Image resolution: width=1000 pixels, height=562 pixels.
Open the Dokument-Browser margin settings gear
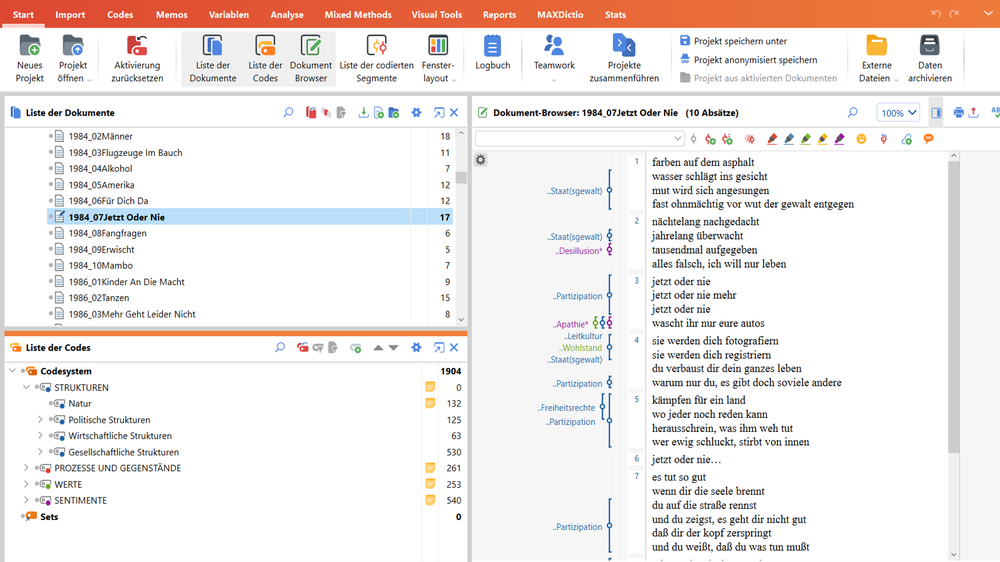(481, 159)
